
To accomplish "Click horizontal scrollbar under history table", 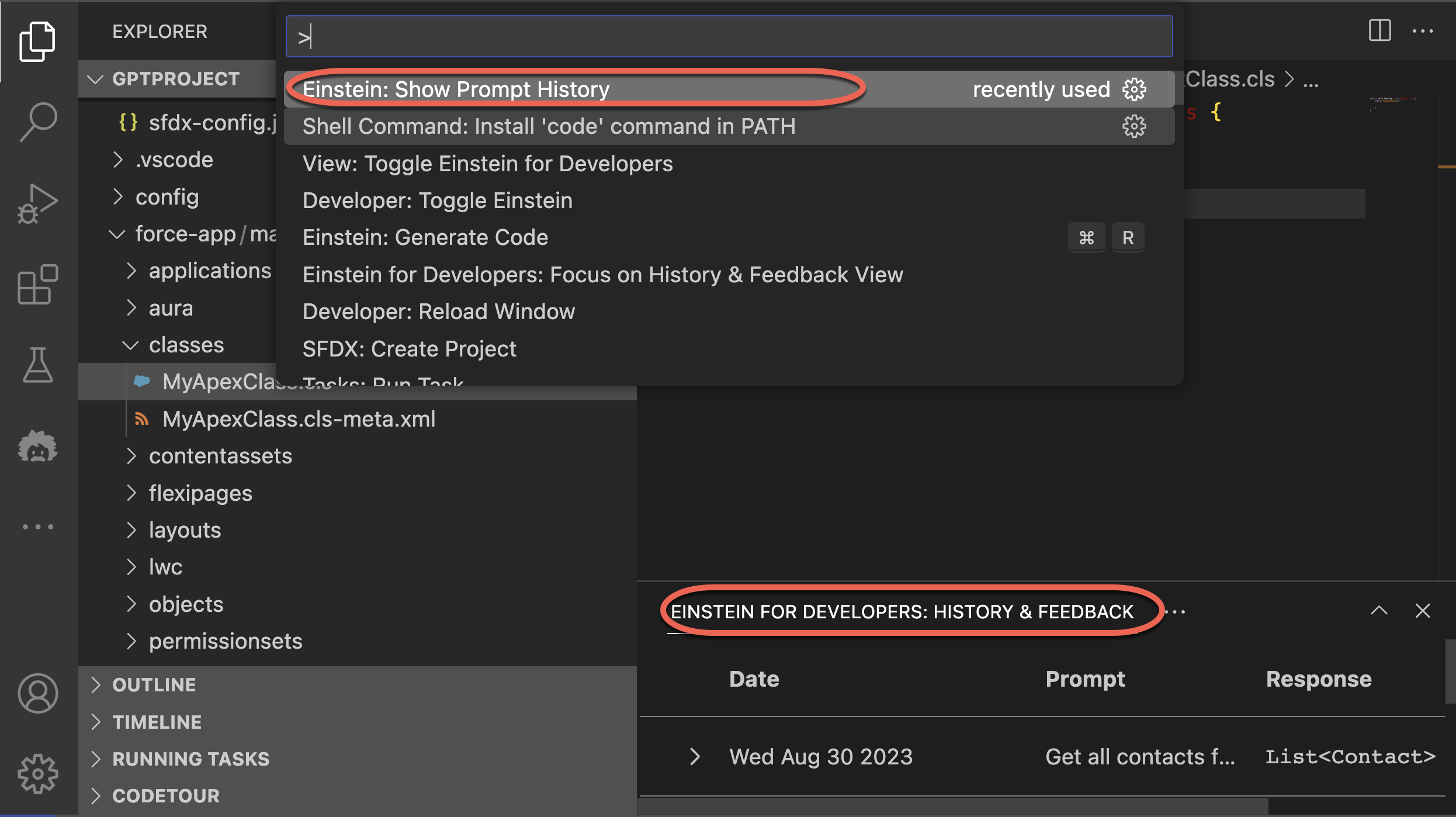I will coord(952,806).
